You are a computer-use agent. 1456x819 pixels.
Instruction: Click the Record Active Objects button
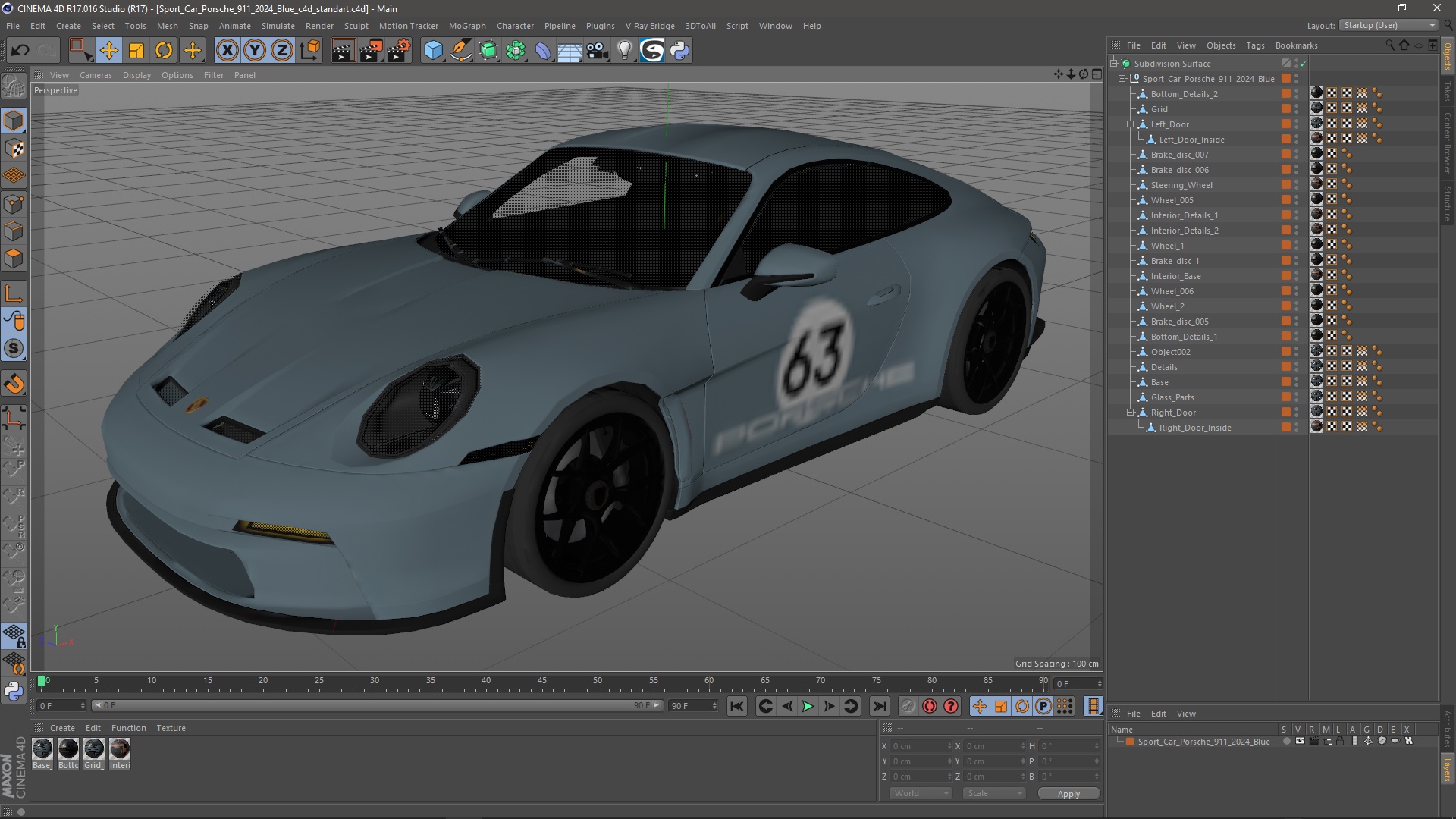click(x=908, y=706)
